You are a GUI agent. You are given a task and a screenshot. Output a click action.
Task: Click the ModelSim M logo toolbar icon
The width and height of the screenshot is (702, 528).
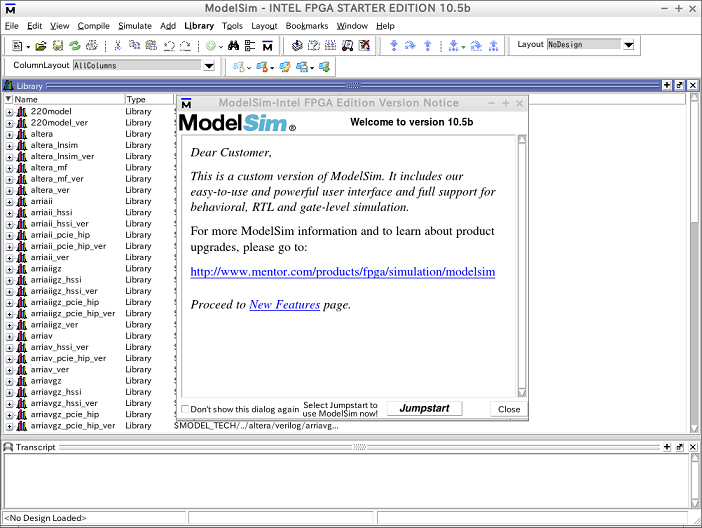267,46
